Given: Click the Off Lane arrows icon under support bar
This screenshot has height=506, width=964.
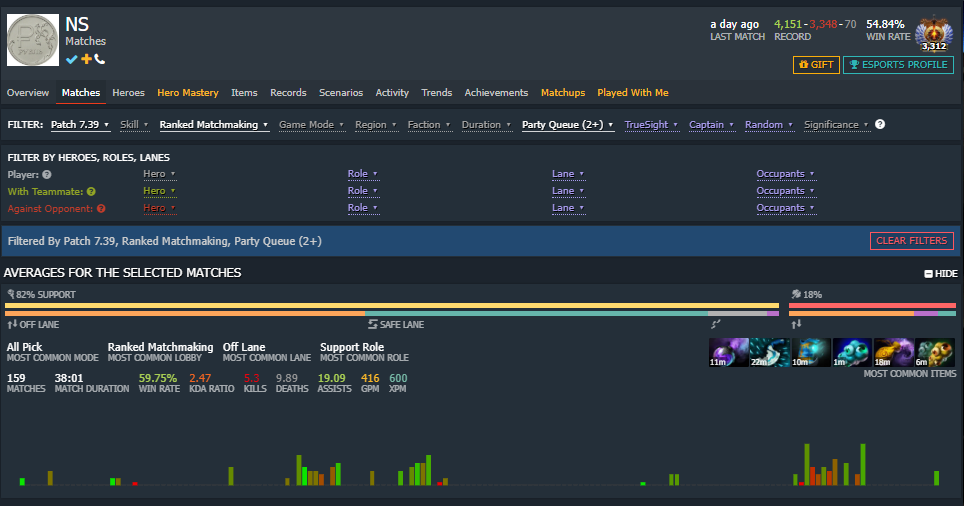Looking at the screenshot, I should click(12, 324).
